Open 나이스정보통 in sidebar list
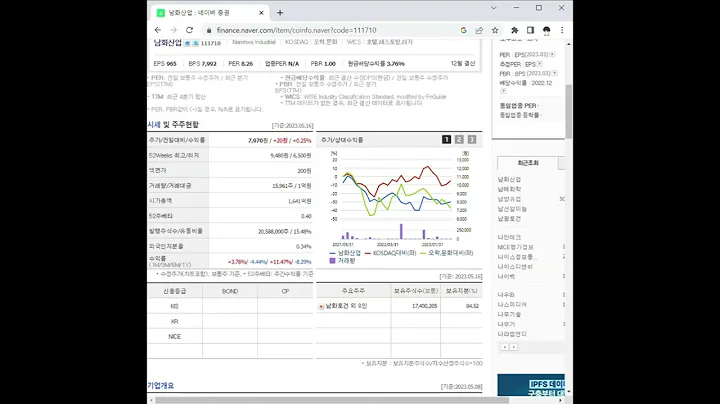 pos(517,257)
